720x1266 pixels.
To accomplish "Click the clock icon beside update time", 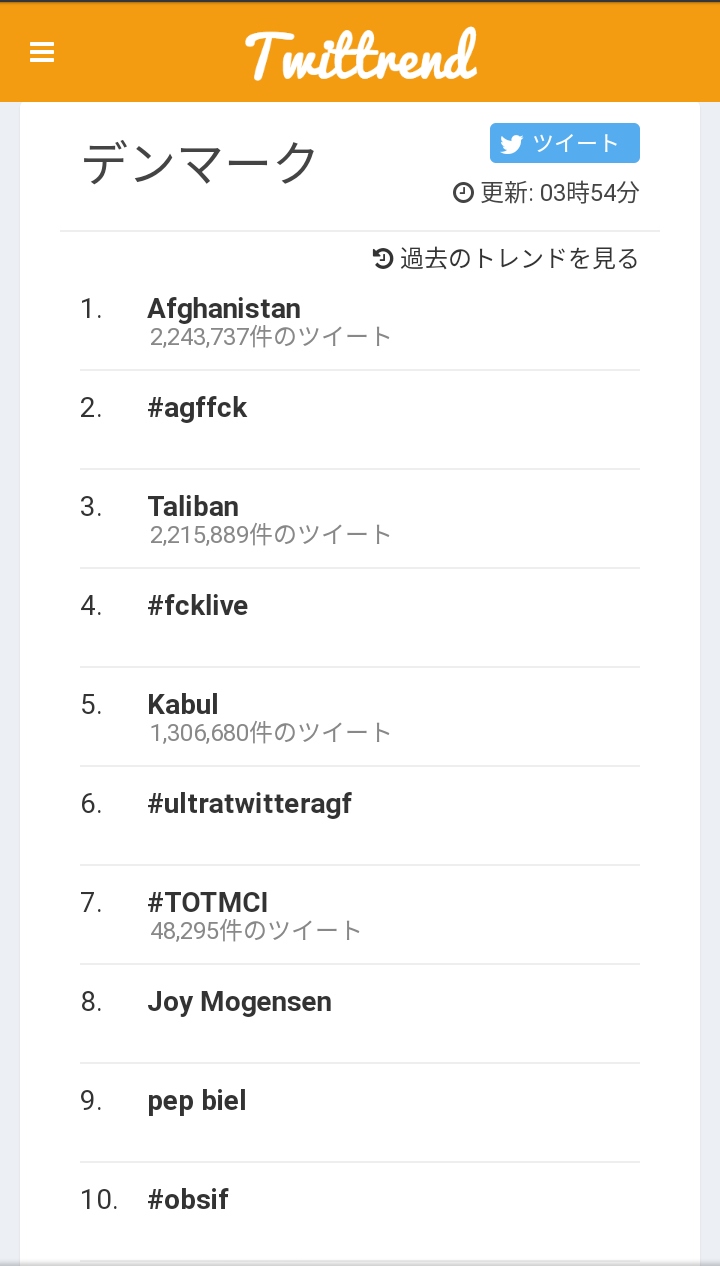I will click(463, 192).
